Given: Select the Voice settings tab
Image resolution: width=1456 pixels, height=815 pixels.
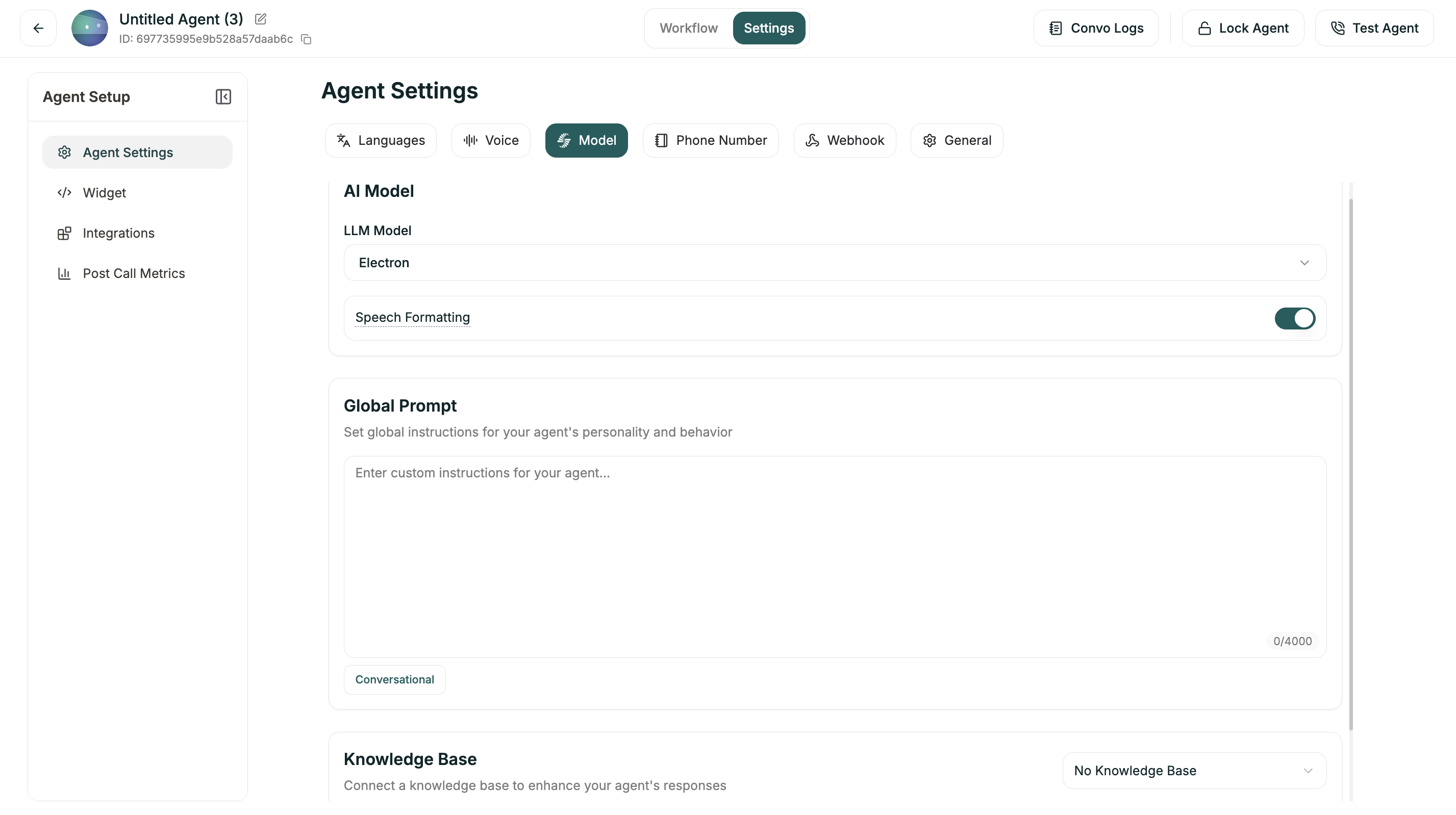Looking at the screenshot, I should (490, 140).
